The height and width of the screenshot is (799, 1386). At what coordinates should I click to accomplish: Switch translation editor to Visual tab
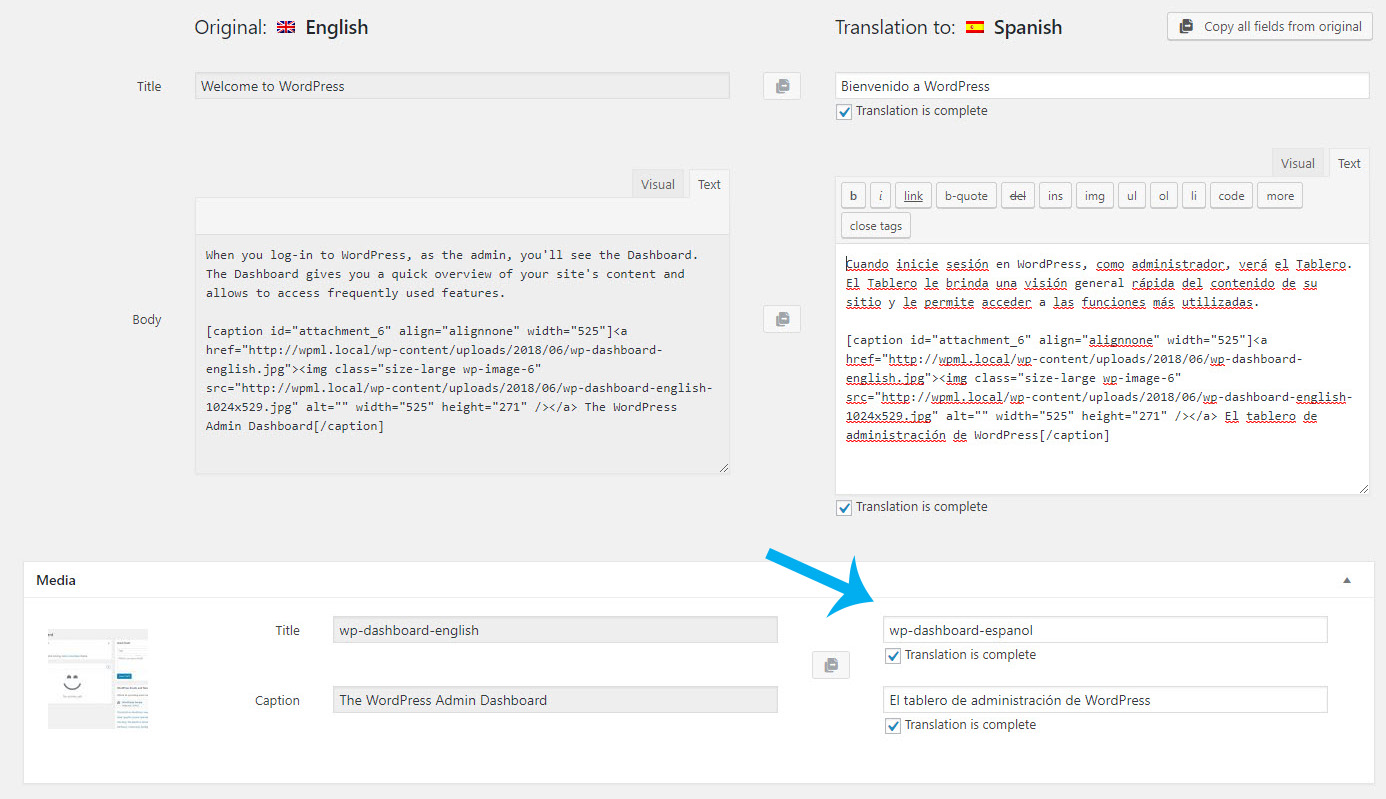(x=1298, y=163)
